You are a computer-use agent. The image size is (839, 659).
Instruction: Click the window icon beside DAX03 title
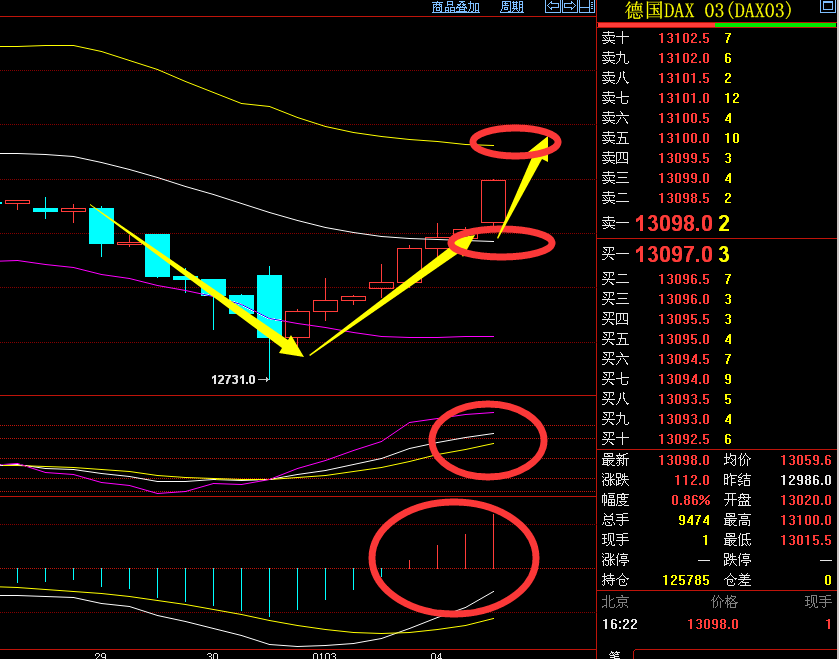point(827,6)
